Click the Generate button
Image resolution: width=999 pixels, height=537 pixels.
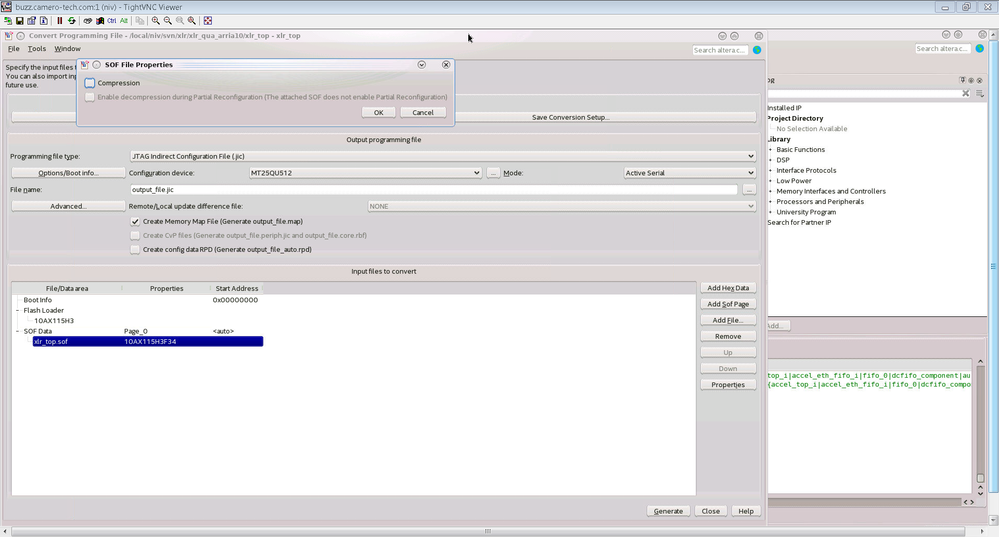(x=668, y=511)
